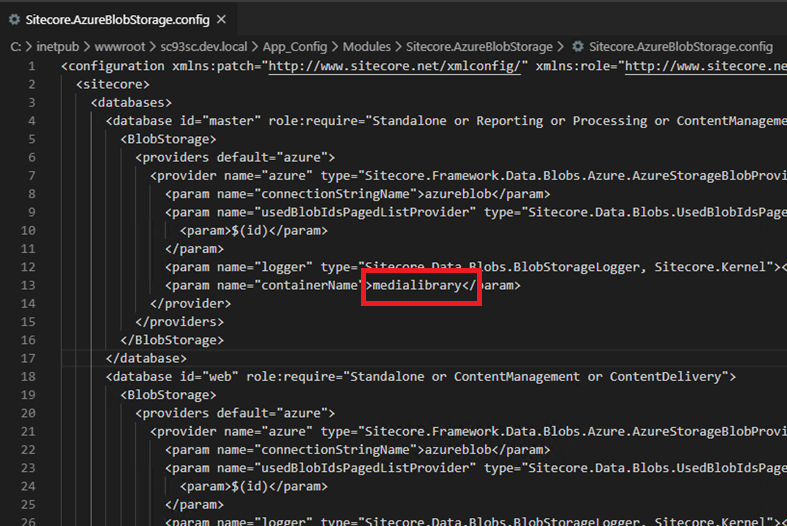Click the </param> closing tag on line 11

click(x=194, y=249)
